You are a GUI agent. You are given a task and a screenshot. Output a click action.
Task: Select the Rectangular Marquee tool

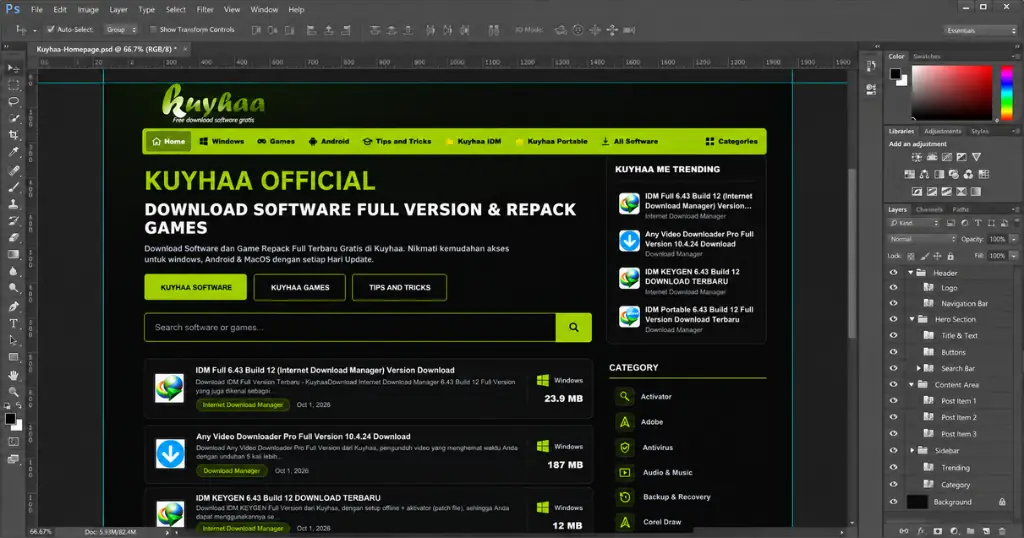13,85
